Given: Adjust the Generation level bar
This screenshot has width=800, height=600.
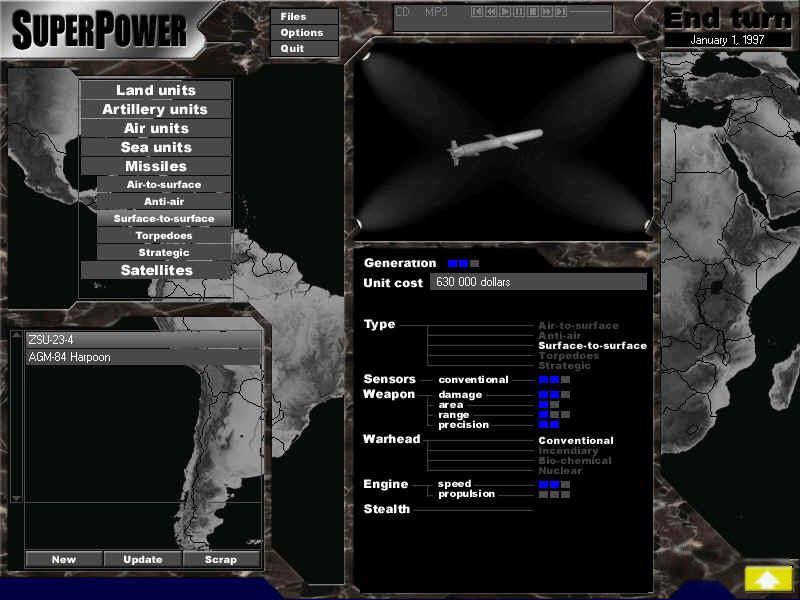Looking at the screenshot, I should click(463, 263).
